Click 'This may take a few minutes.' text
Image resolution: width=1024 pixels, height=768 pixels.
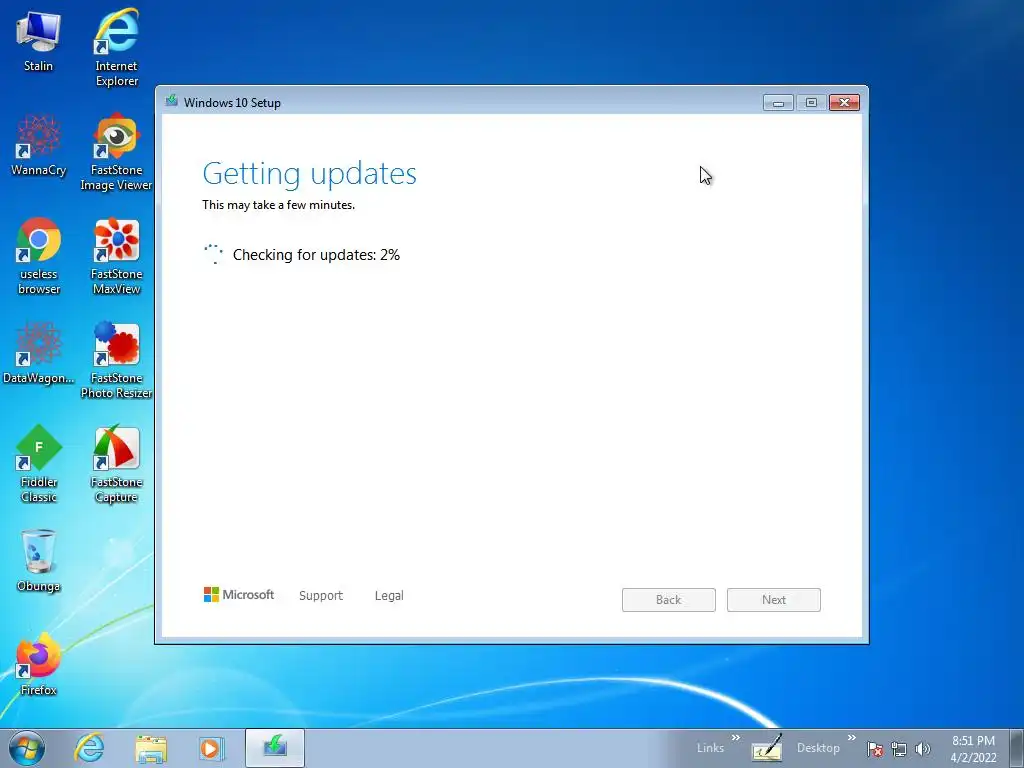pos(279,205)
